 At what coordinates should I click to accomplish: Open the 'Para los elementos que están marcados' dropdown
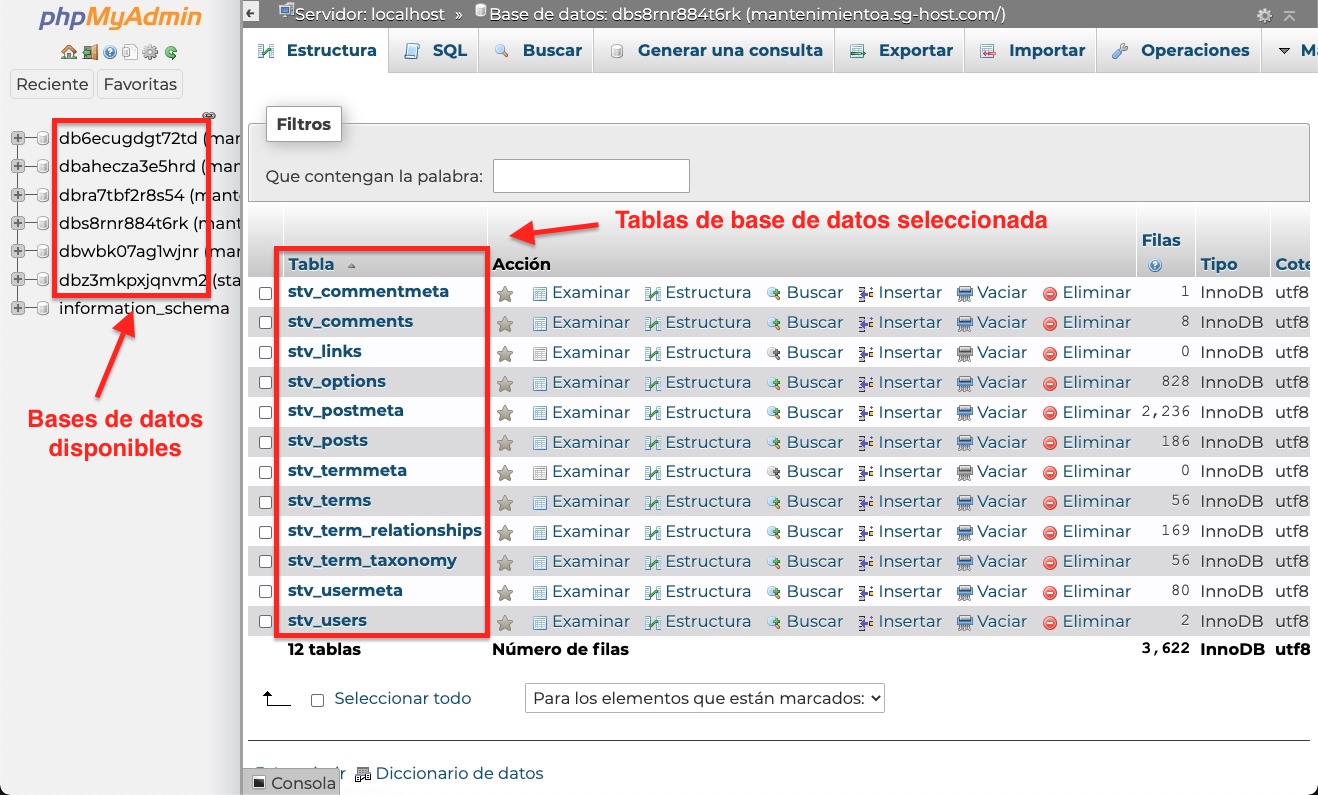coord(704,698)
